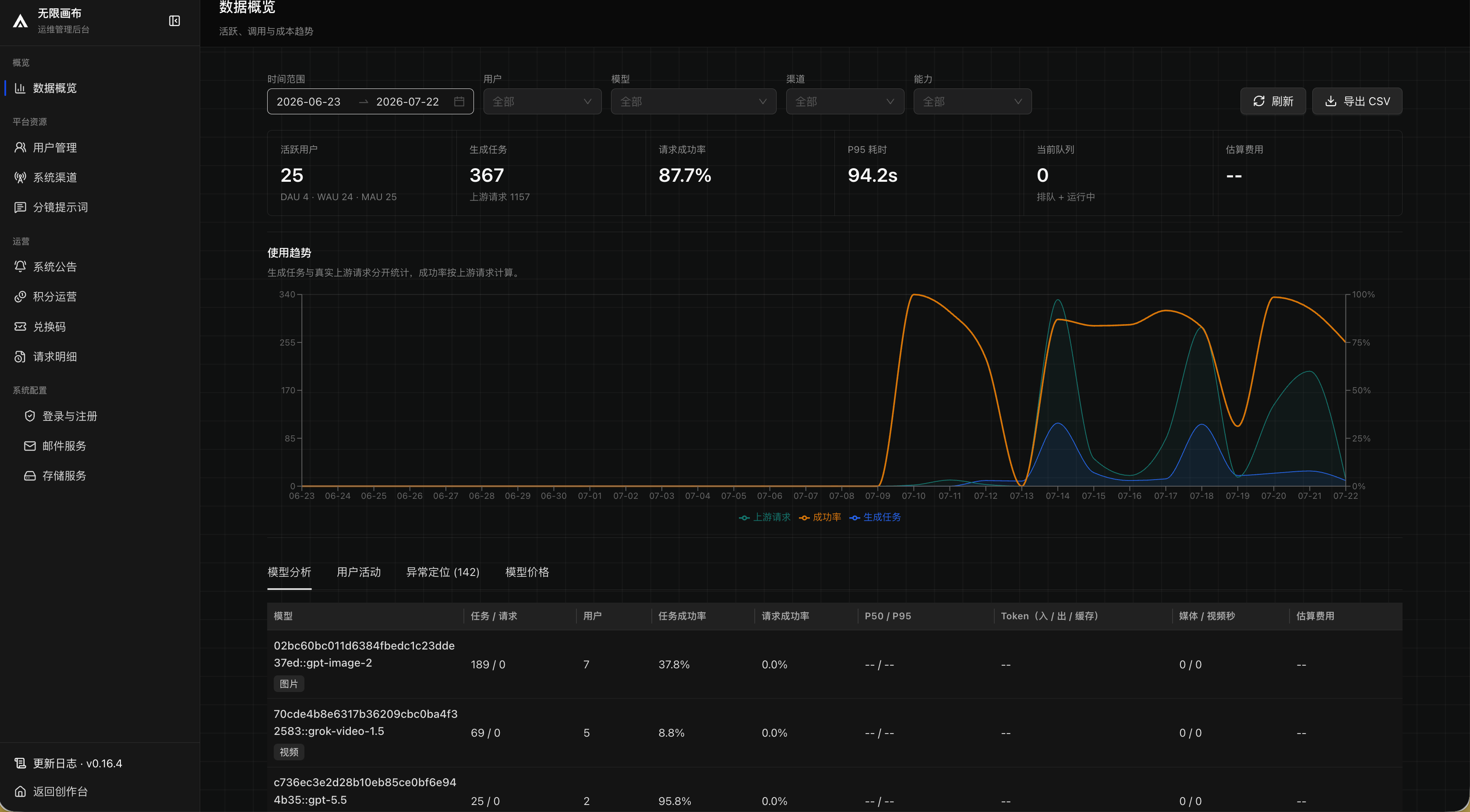Click the 导出 CSV button

click(x=1357, y=101)
